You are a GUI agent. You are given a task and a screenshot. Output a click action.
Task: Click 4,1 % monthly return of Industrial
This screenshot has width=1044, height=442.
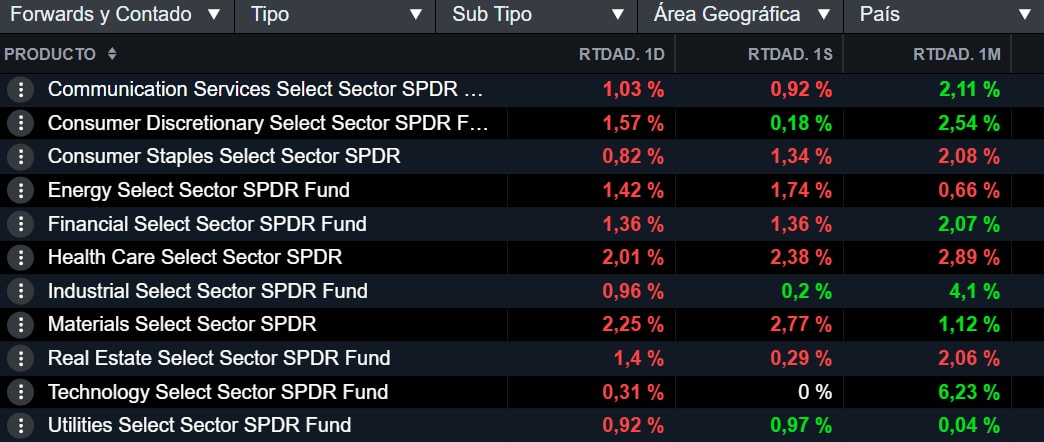point(976,291)
